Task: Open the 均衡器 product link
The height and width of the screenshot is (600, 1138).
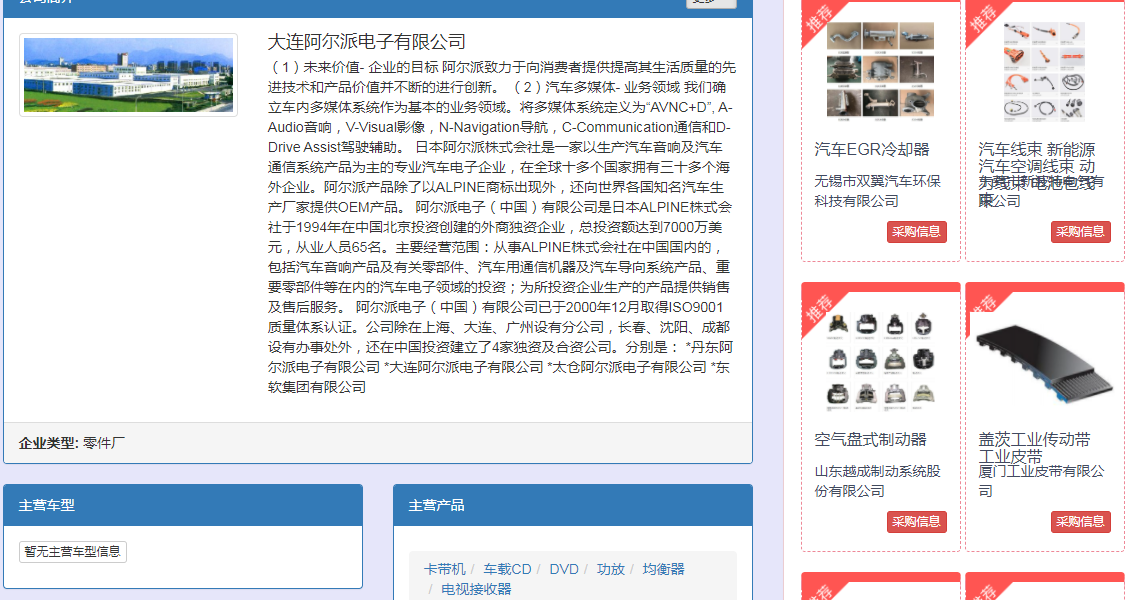Action: pyautogui.click(x=663, y=569)
